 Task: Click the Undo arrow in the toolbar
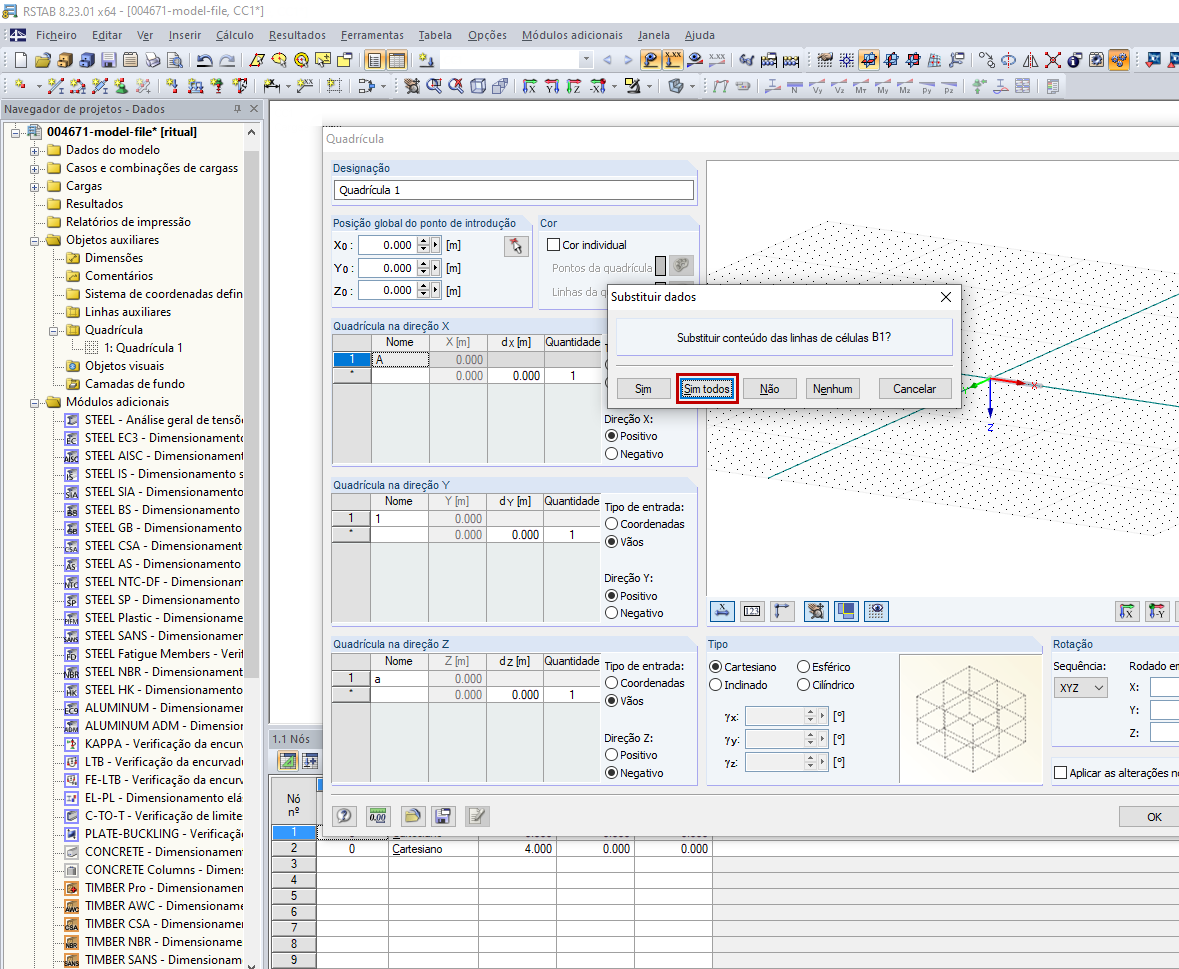coord(204,60)
